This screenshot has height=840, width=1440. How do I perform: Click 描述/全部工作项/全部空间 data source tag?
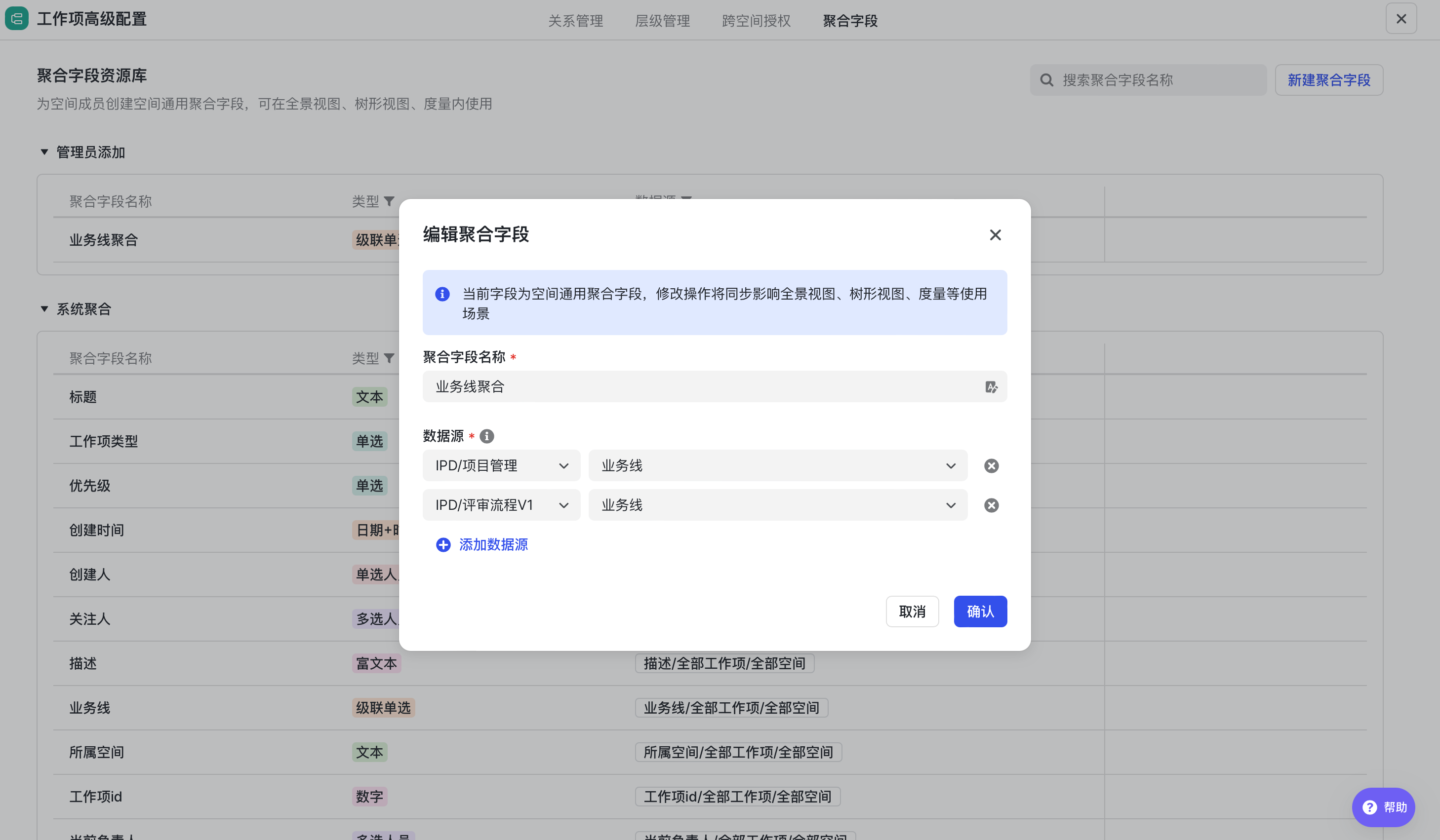(x=724, y=663)
